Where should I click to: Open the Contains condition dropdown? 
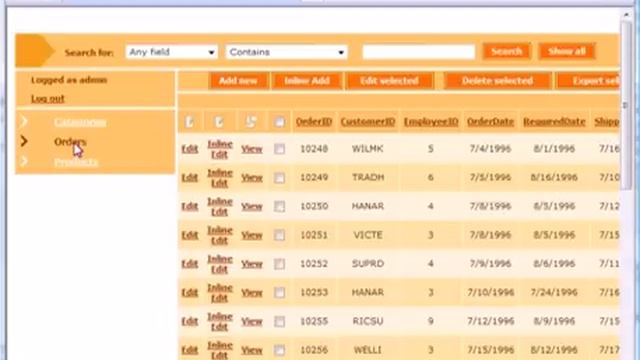(286, 52)
